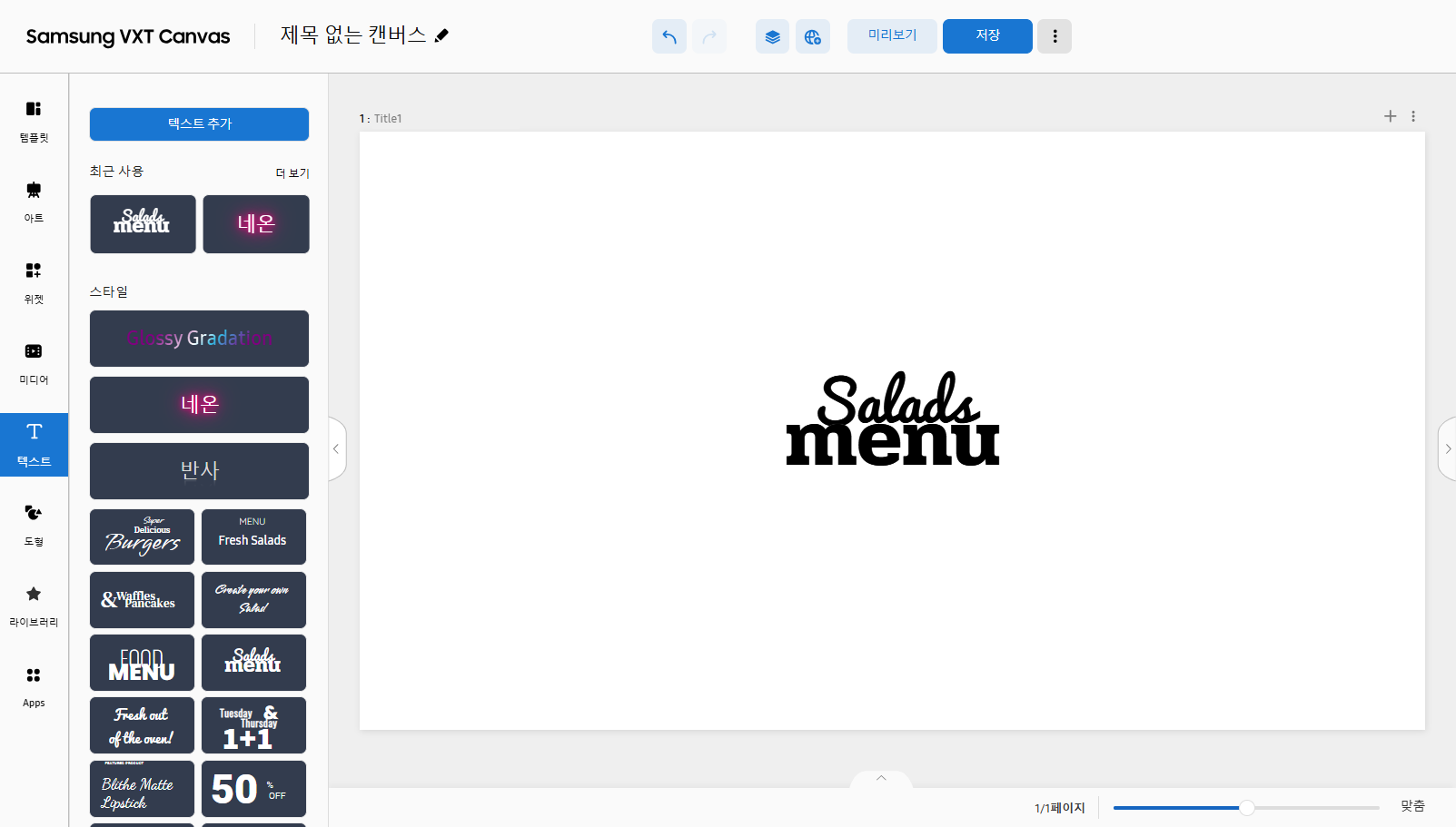1456x827 pixels.
Task: Click the Samsung VXT Canvas logo
Action: pos(128,36)
